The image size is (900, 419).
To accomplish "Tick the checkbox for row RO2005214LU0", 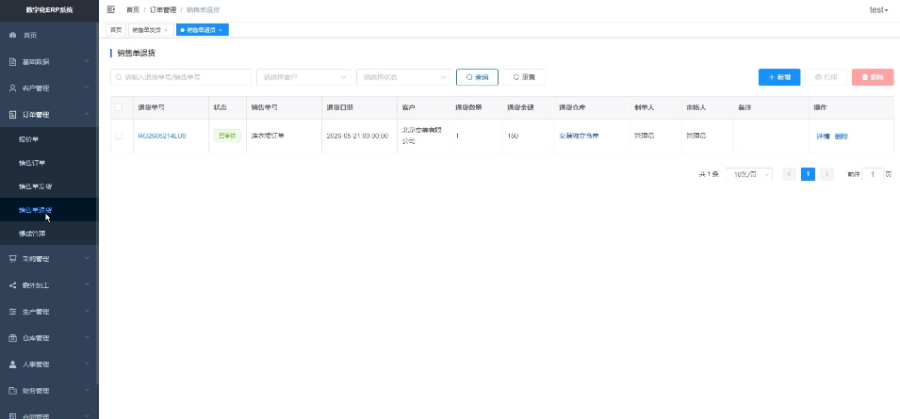I will coord(119,136).
